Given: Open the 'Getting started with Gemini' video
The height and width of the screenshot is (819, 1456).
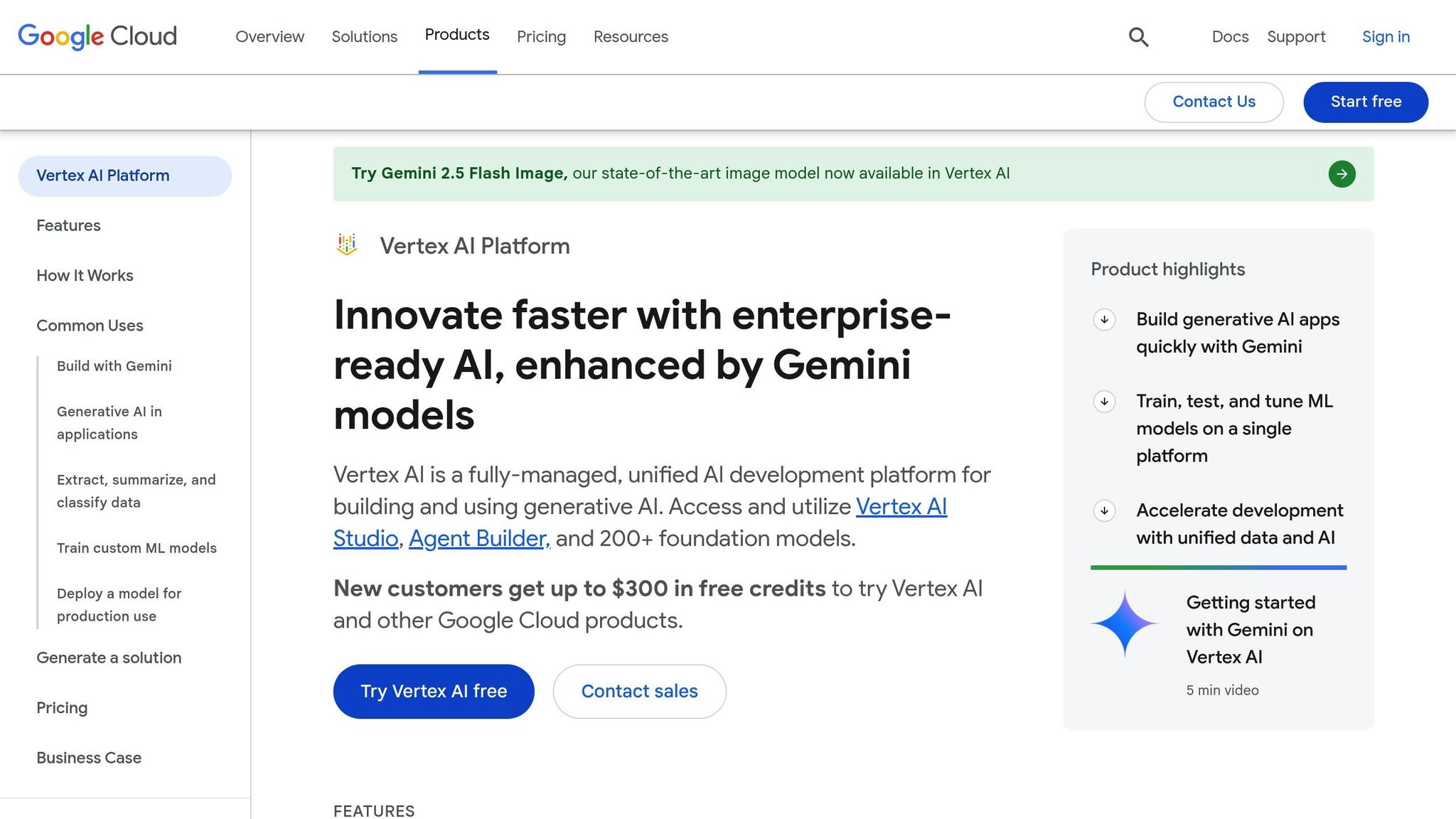Looking at the screenshot, I should [x=1249, y=629].
